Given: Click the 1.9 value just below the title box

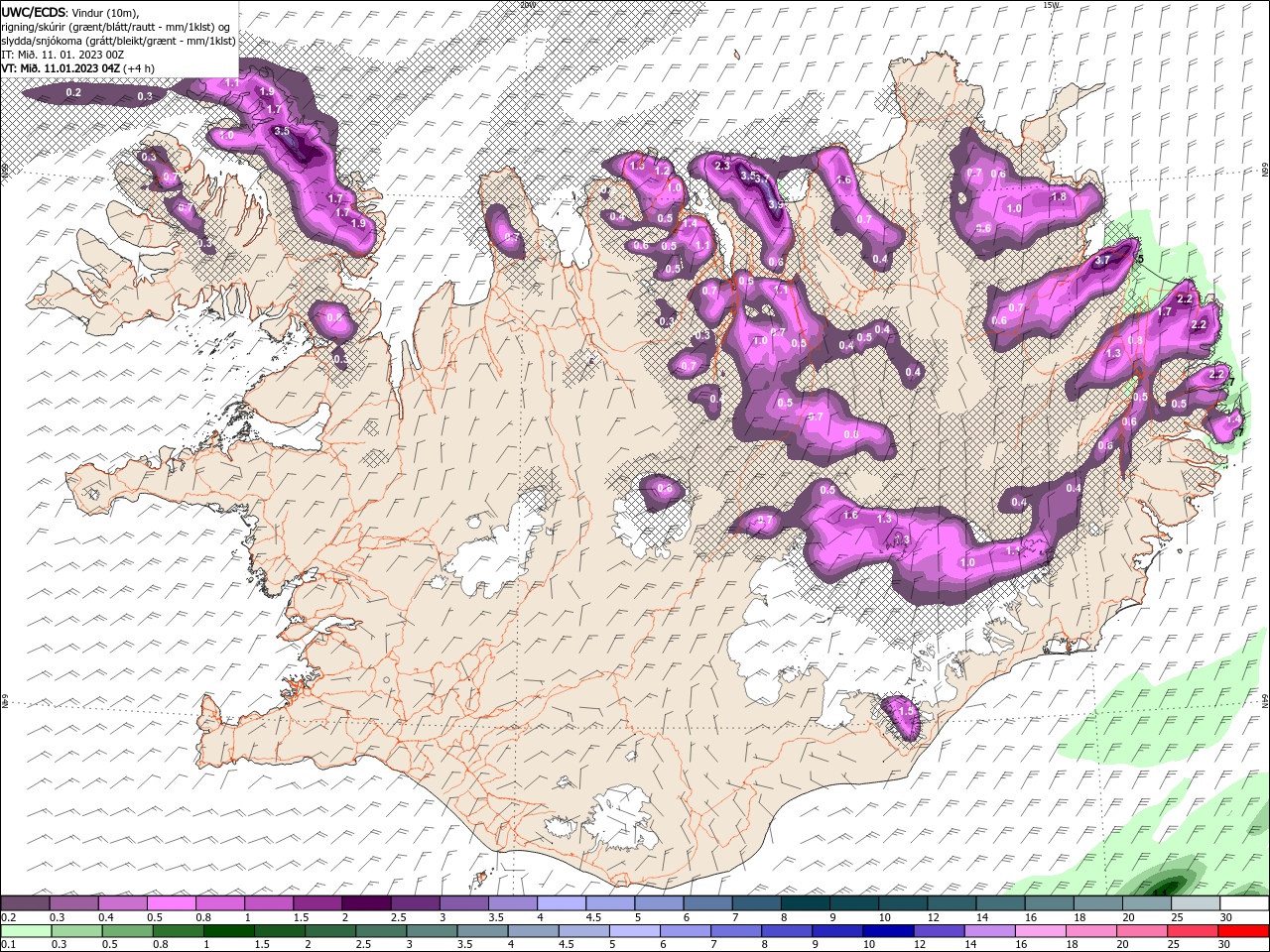Looking at the screenshot, I should click(267, 91).
